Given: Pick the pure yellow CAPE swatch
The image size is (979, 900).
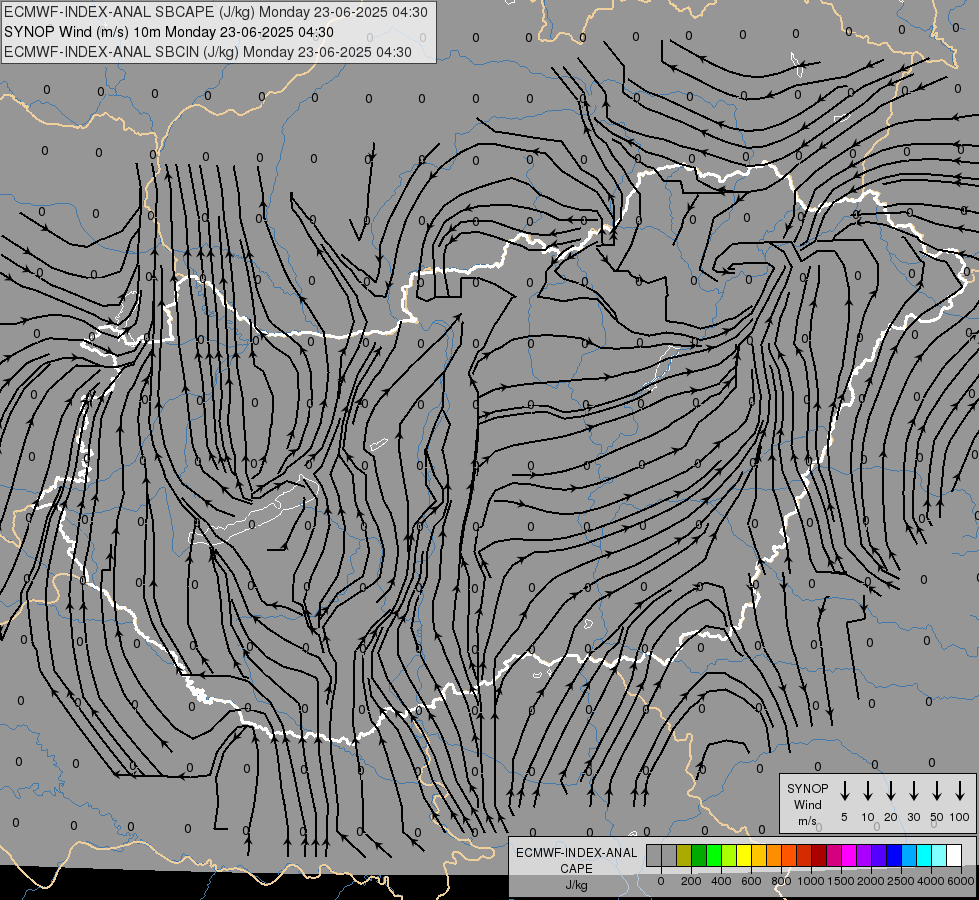Looking at the screenshot, I should pyautogui.click(x=744, y=856).
